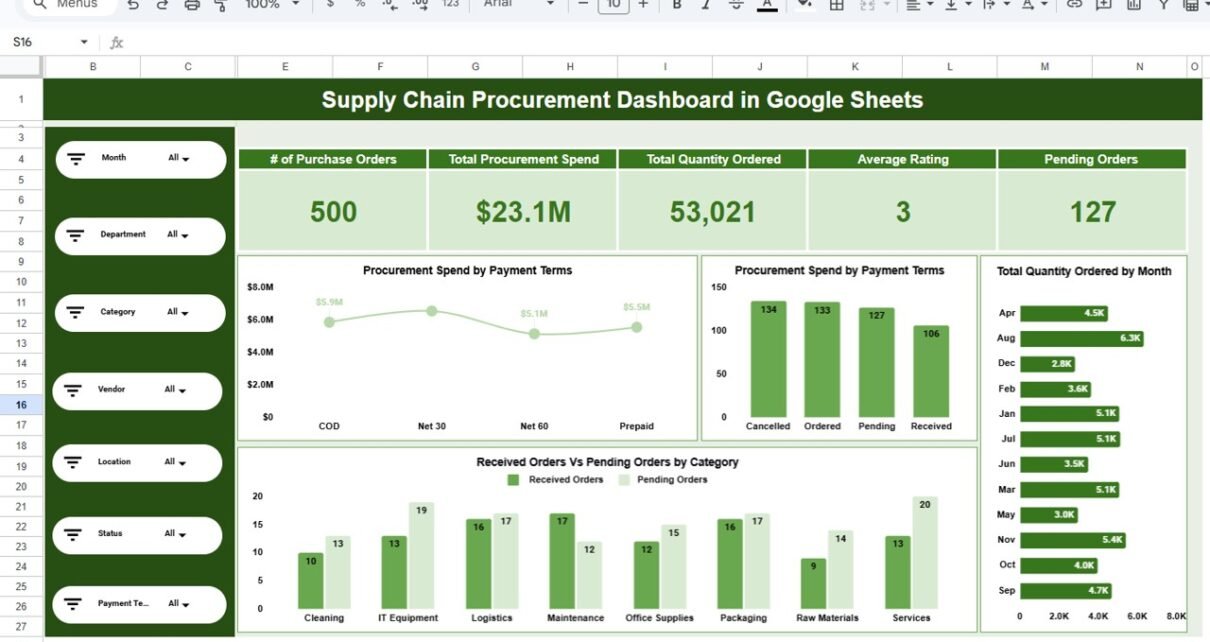Click the Undo arrow icon
Viewport: 1210px width, 642px height.
[x=134, y=5]
